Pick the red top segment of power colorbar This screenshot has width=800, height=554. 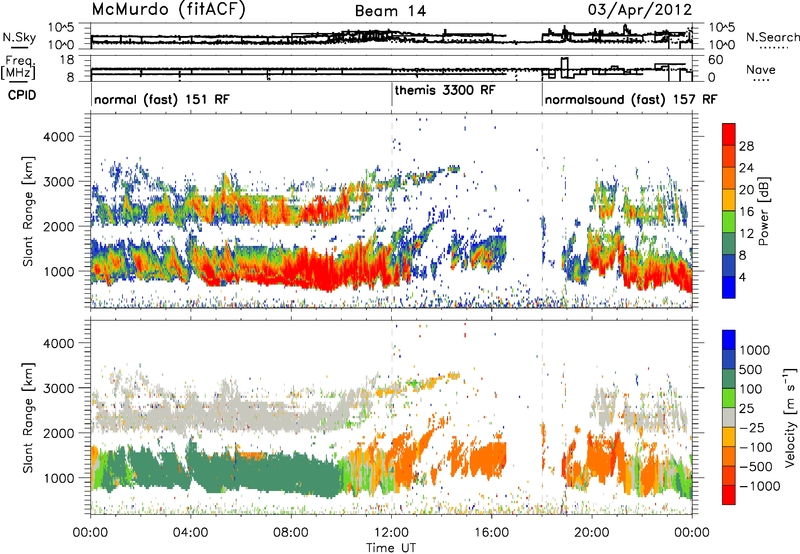[729, 135]
